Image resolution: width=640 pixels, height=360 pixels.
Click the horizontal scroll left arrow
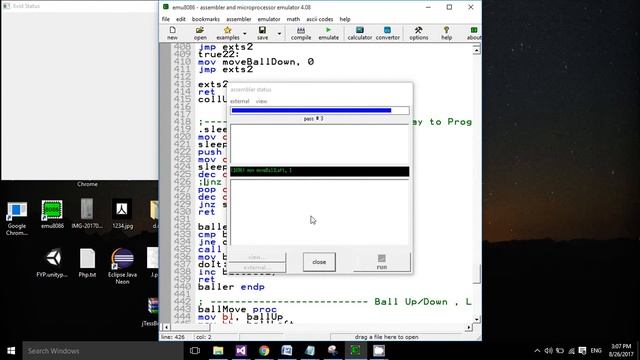(x=166, y=327)
